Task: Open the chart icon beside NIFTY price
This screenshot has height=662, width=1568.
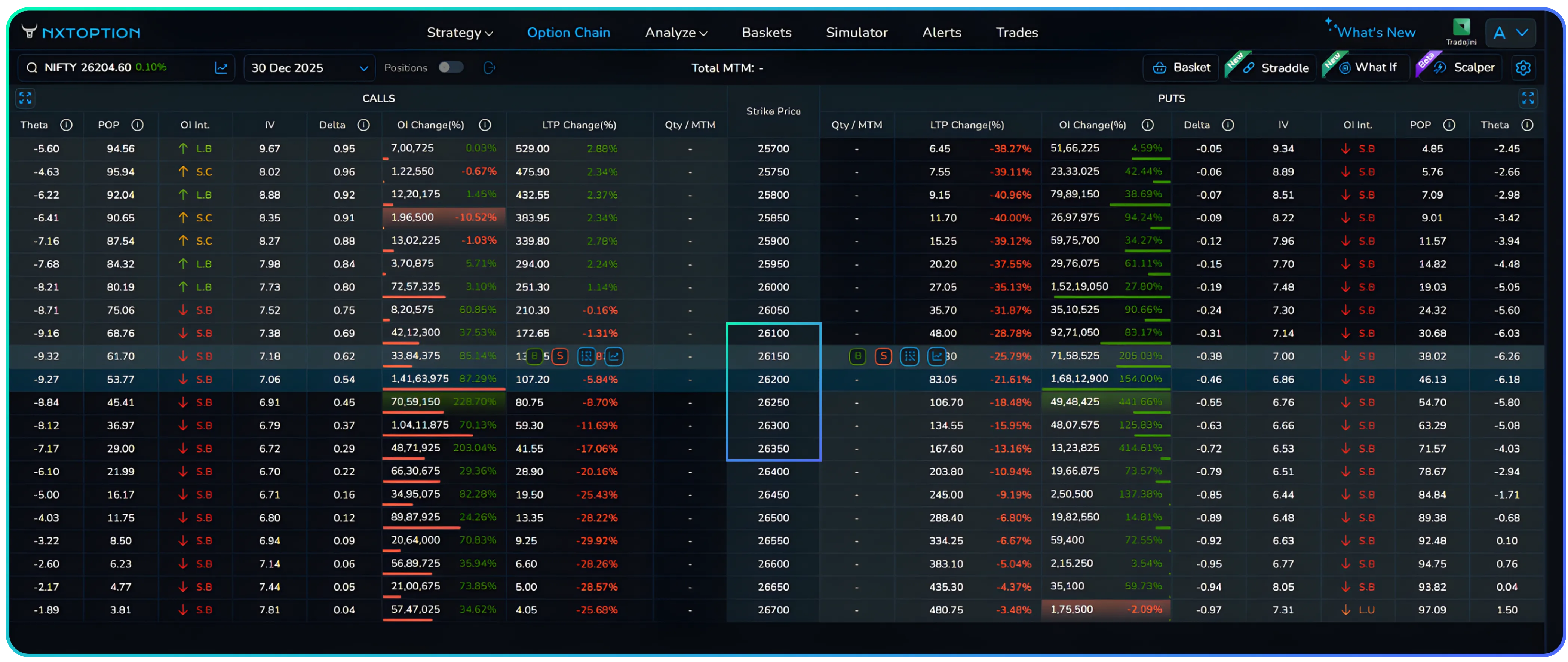Action: 220,68
